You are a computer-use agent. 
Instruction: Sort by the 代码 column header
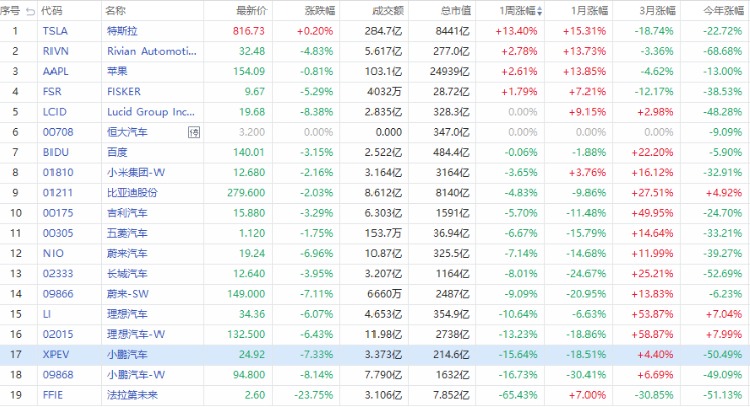(x=52, y=11)
